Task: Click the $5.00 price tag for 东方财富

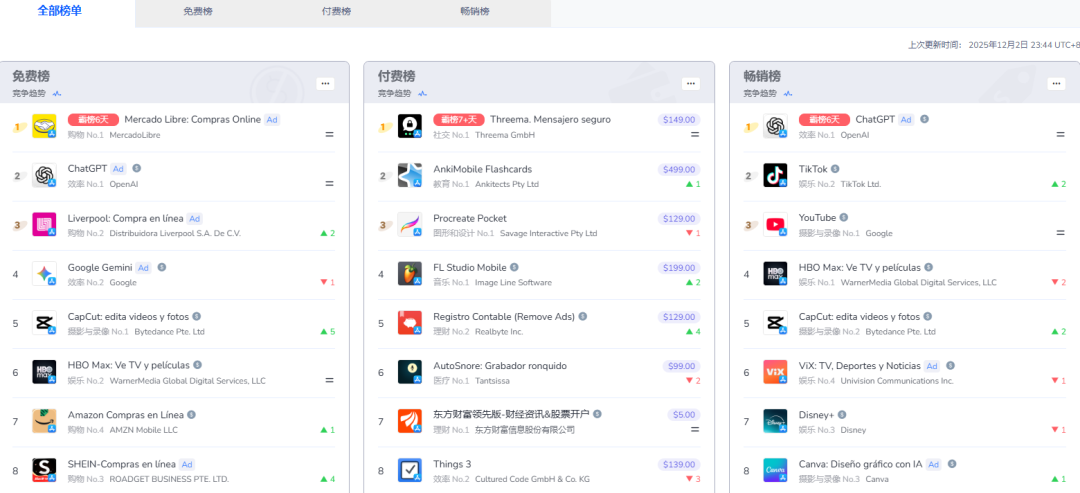Action: (x=683, y=415)
